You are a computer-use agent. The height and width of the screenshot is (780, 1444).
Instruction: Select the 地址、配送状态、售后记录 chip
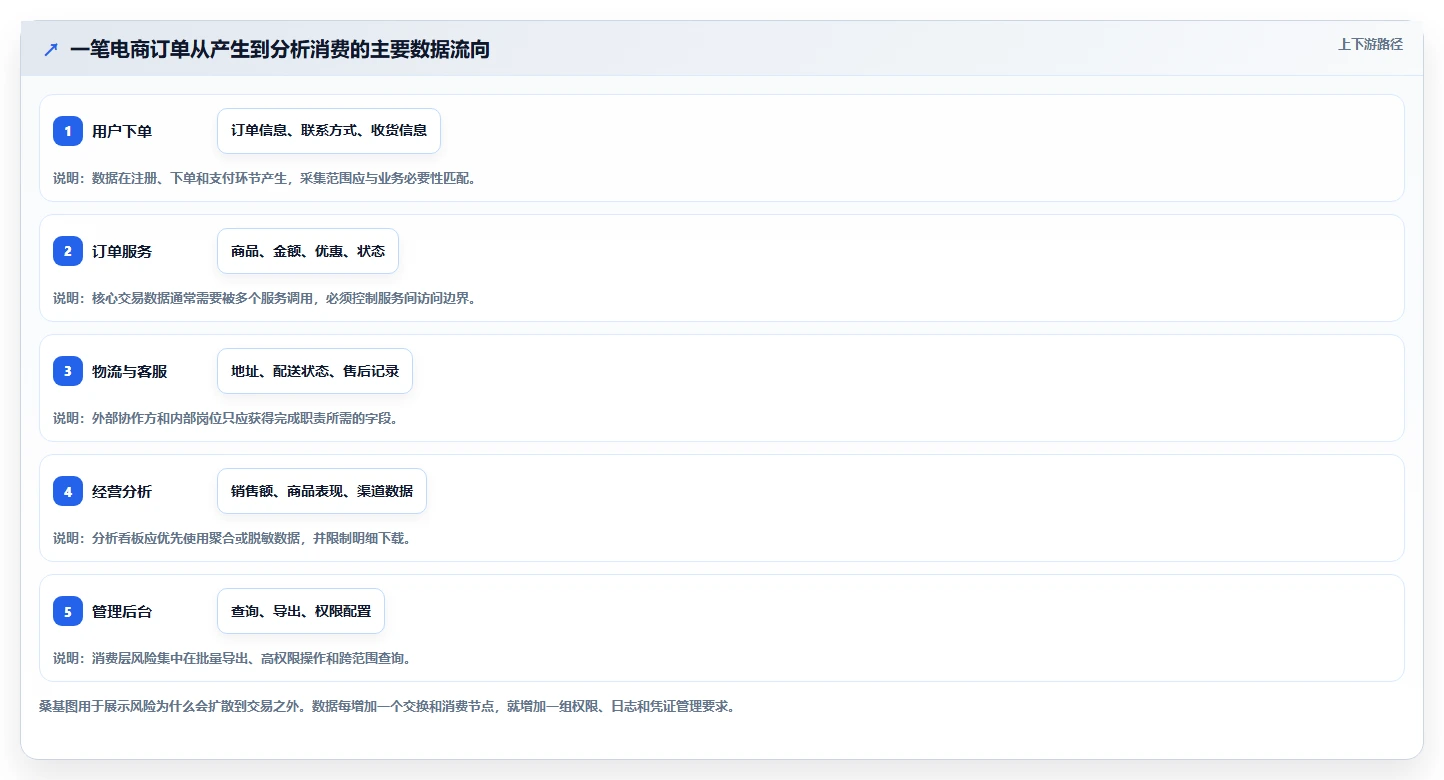tap(315, 371)
